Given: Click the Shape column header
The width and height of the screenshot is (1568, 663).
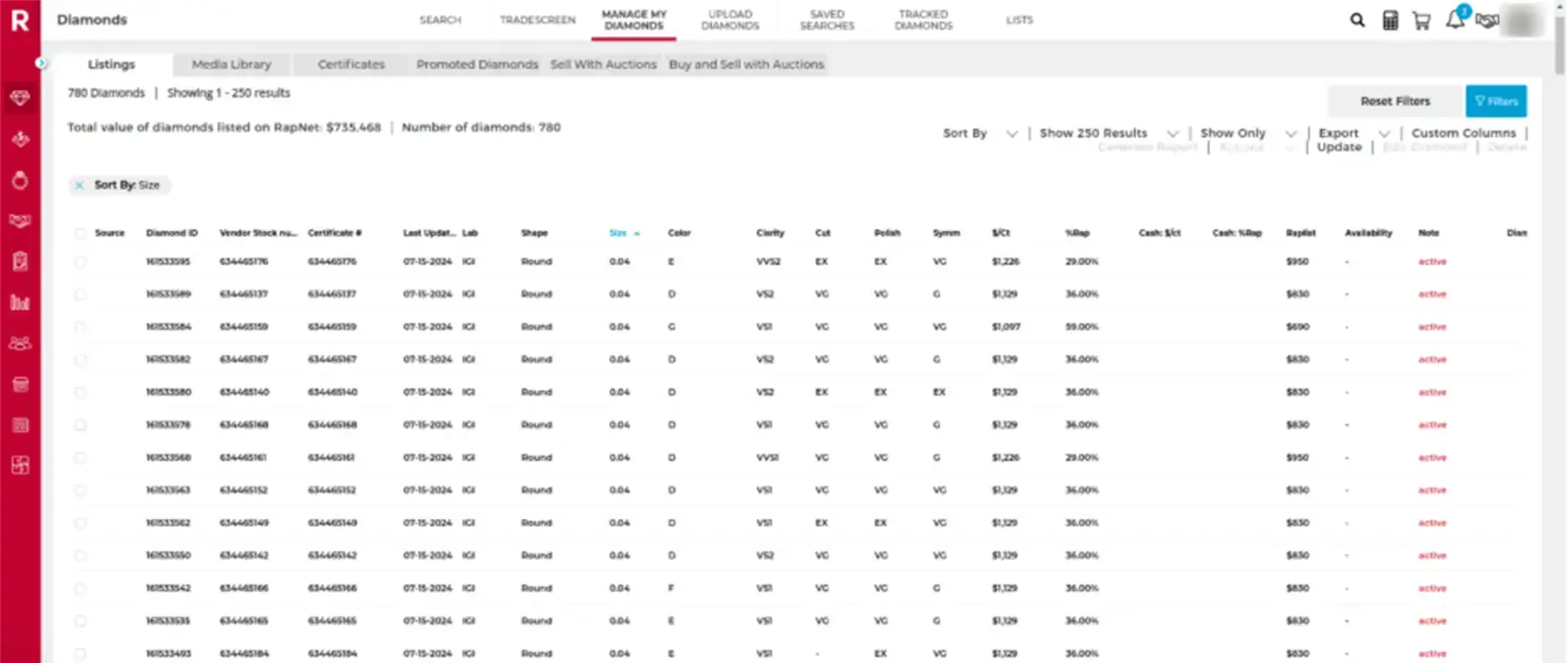Looking at the screenshot, I should click(x=534, y=233).
